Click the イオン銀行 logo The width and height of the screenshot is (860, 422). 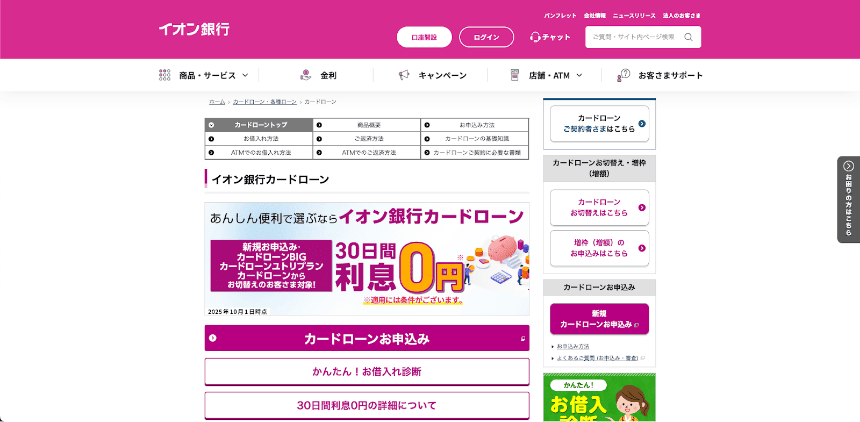pyautogui.click(x=194, y=29)
